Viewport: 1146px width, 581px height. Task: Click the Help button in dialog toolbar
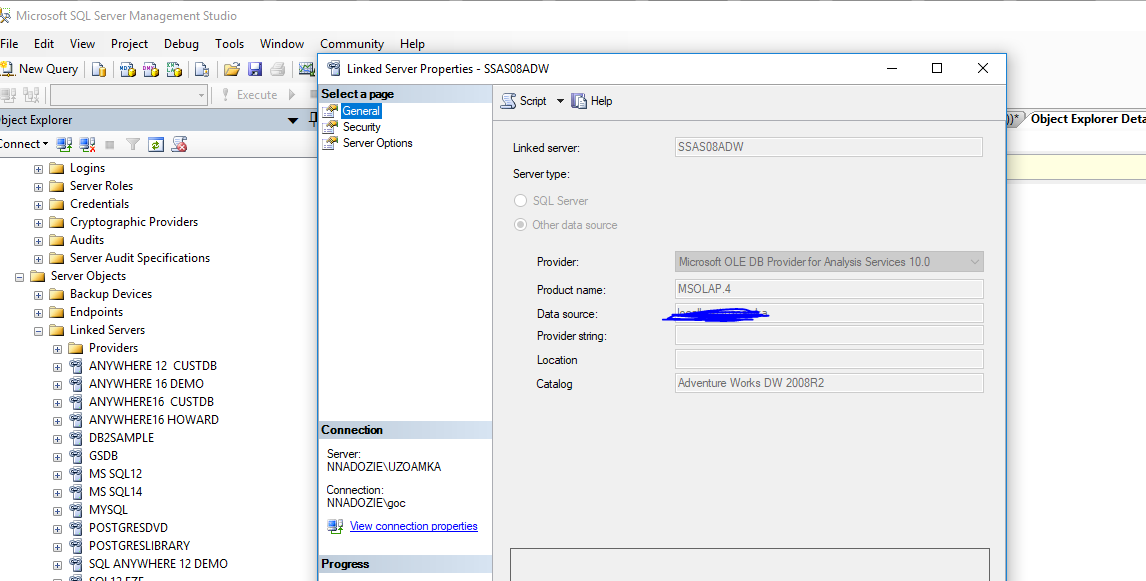click(592, 101)
